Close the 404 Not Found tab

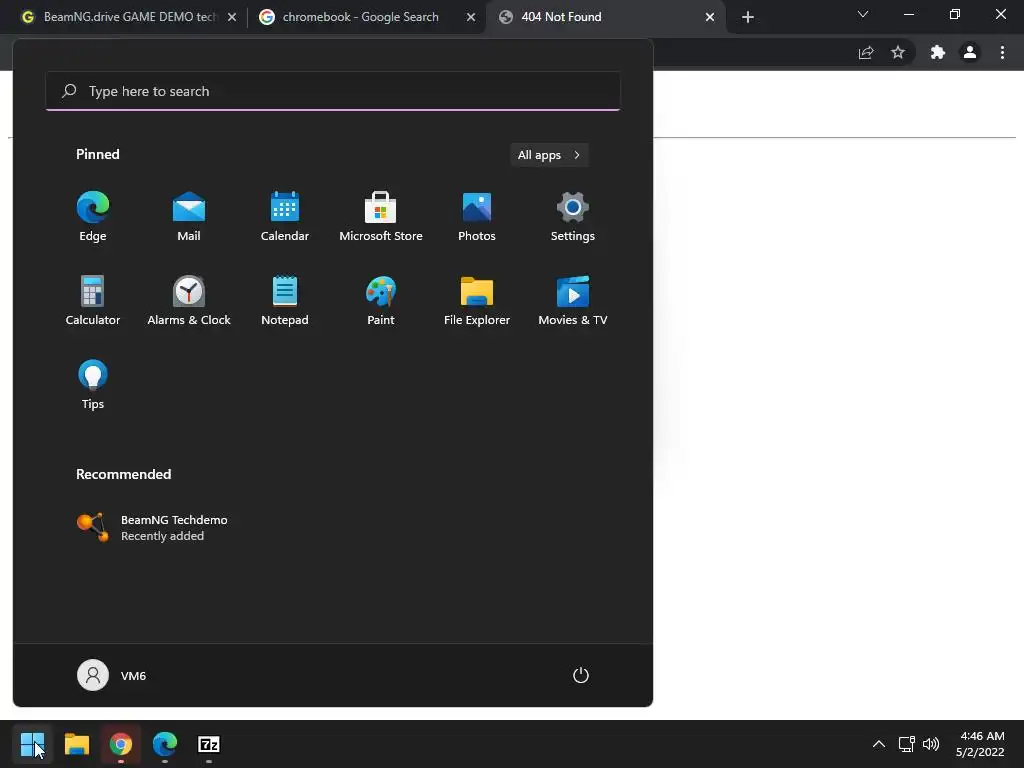click(710, 18)
